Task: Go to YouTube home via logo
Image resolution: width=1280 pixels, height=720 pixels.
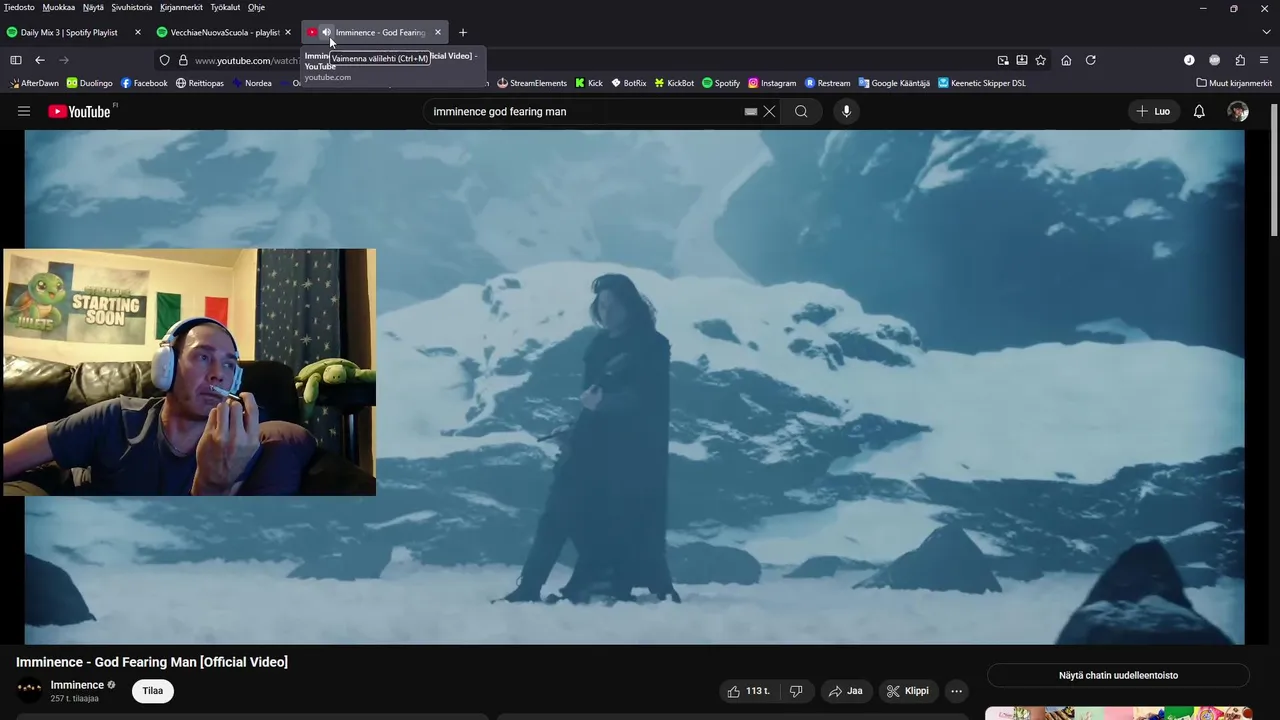Action: [80, 111]
